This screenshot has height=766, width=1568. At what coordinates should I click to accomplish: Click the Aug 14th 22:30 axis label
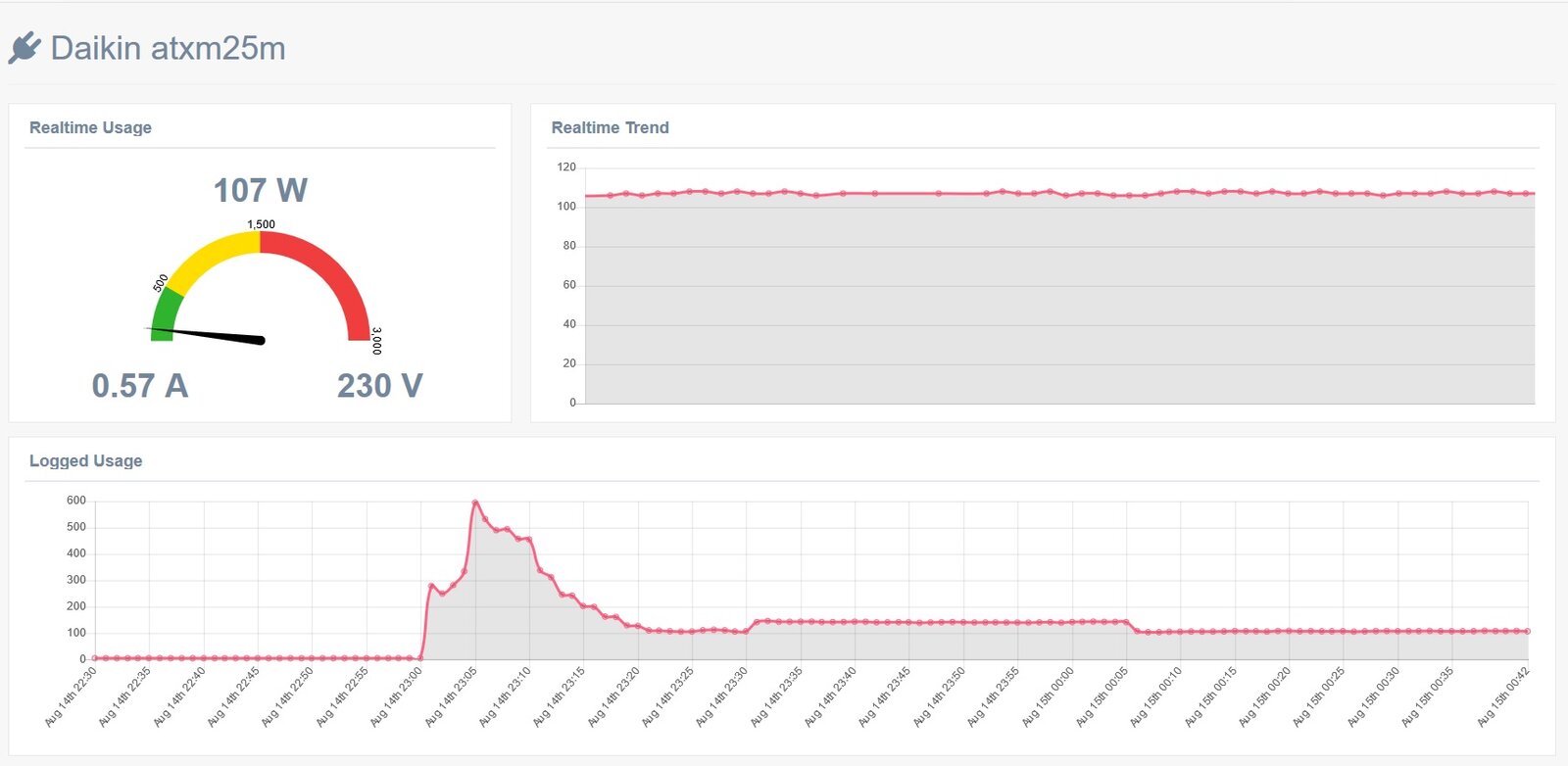tap(71, 697)
